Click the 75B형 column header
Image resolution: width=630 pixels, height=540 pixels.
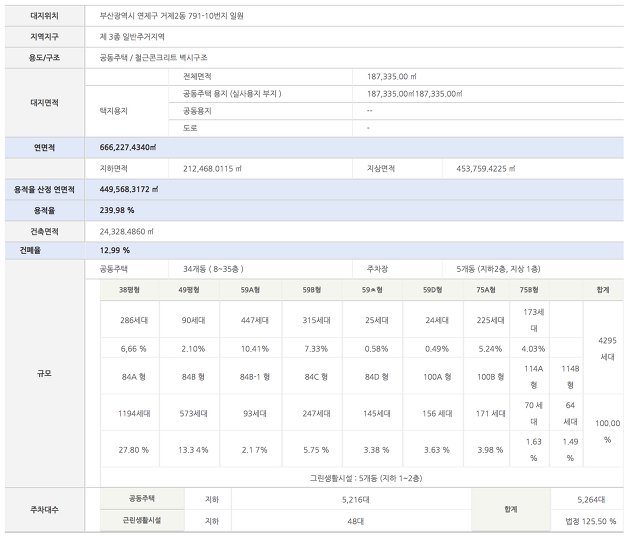529,290
